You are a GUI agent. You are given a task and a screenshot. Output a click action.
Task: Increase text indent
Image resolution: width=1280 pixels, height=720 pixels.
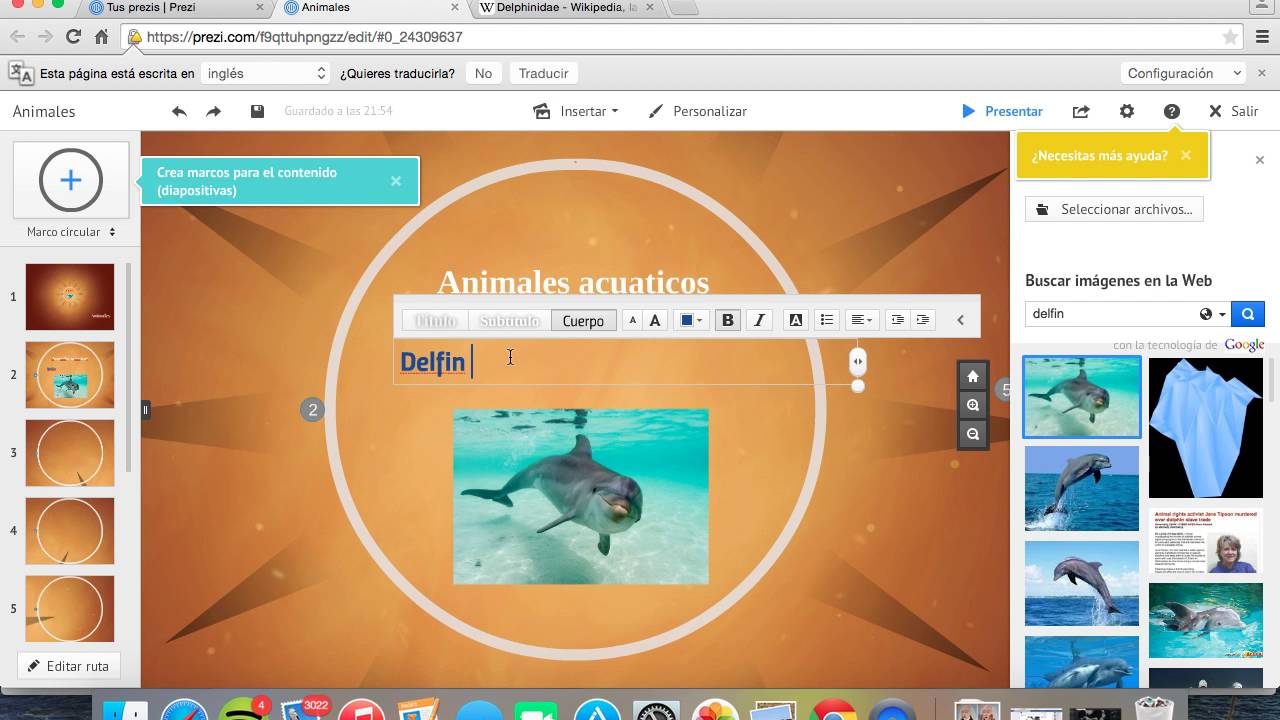(923, 320)
